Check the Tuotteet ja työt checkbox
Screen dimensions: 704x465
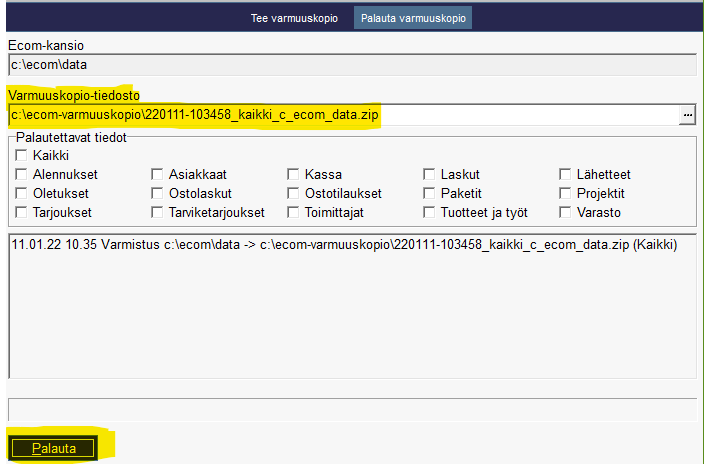coord(429,212)
